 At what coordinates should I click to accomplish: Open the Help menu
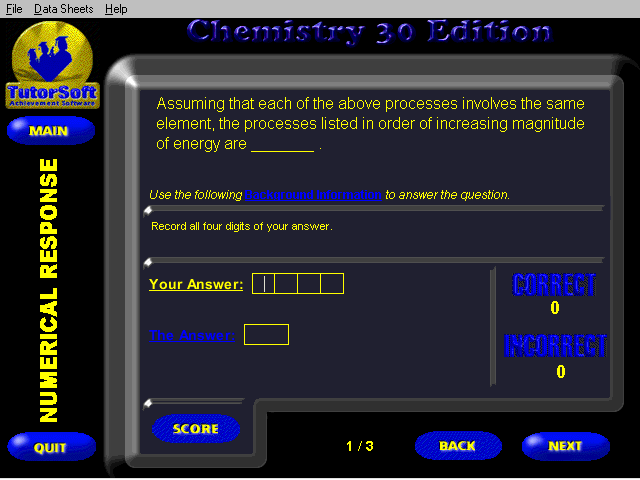(116, 9)
